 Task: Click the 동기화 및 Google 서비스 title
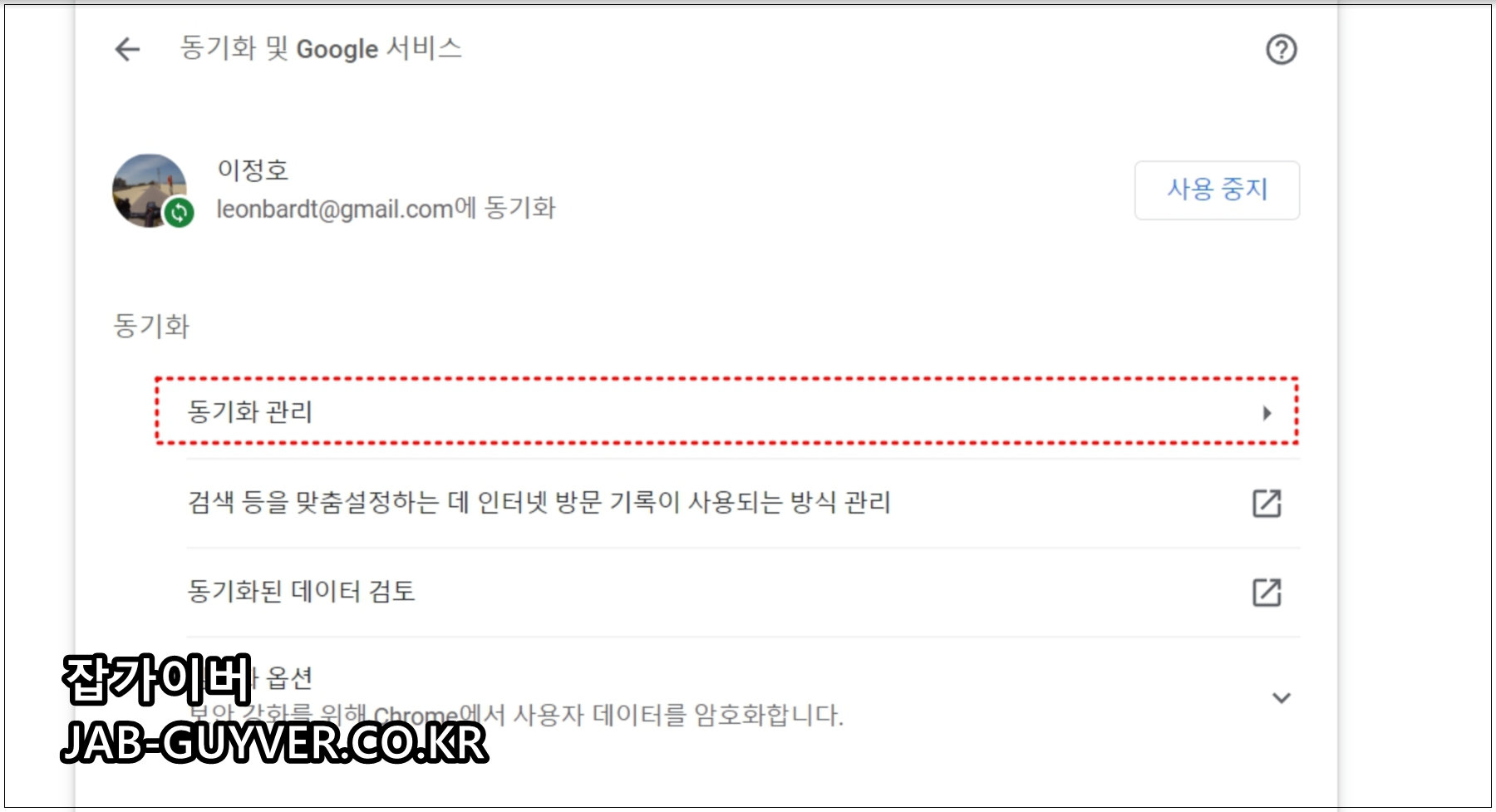[321, 49]
